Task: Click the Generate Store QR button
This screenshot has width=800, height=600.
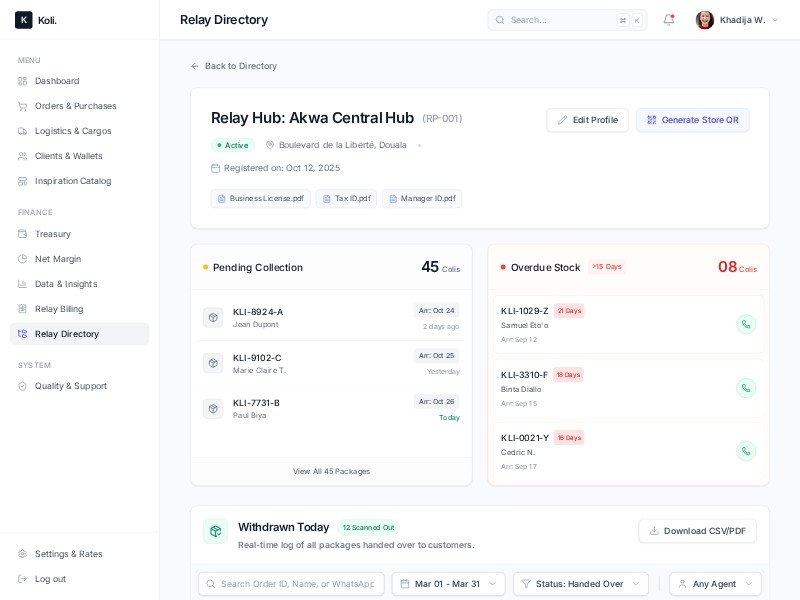Action: (692, 120)
